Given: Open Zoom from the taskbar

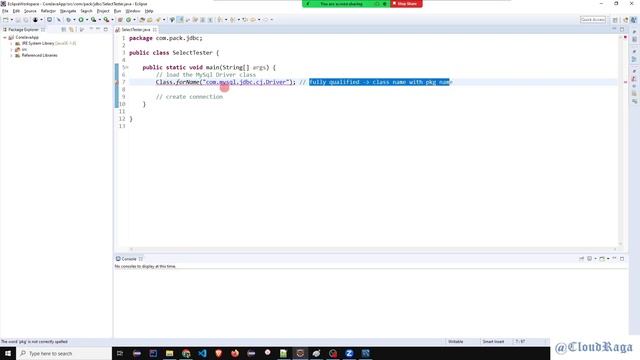Looking at the screenshot, I should pos(349,353).
